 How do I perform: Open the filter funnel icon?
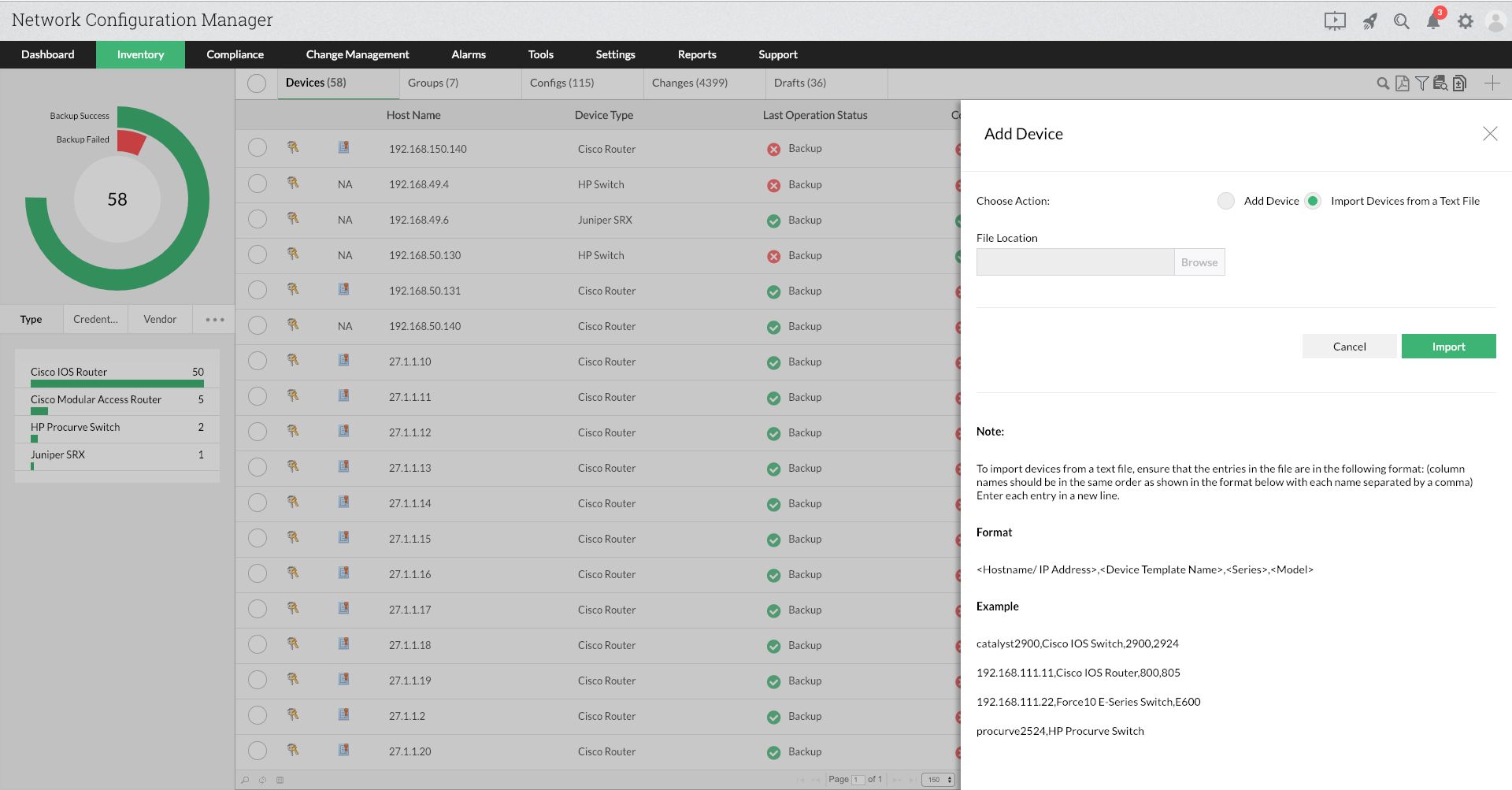point(1421,83)
